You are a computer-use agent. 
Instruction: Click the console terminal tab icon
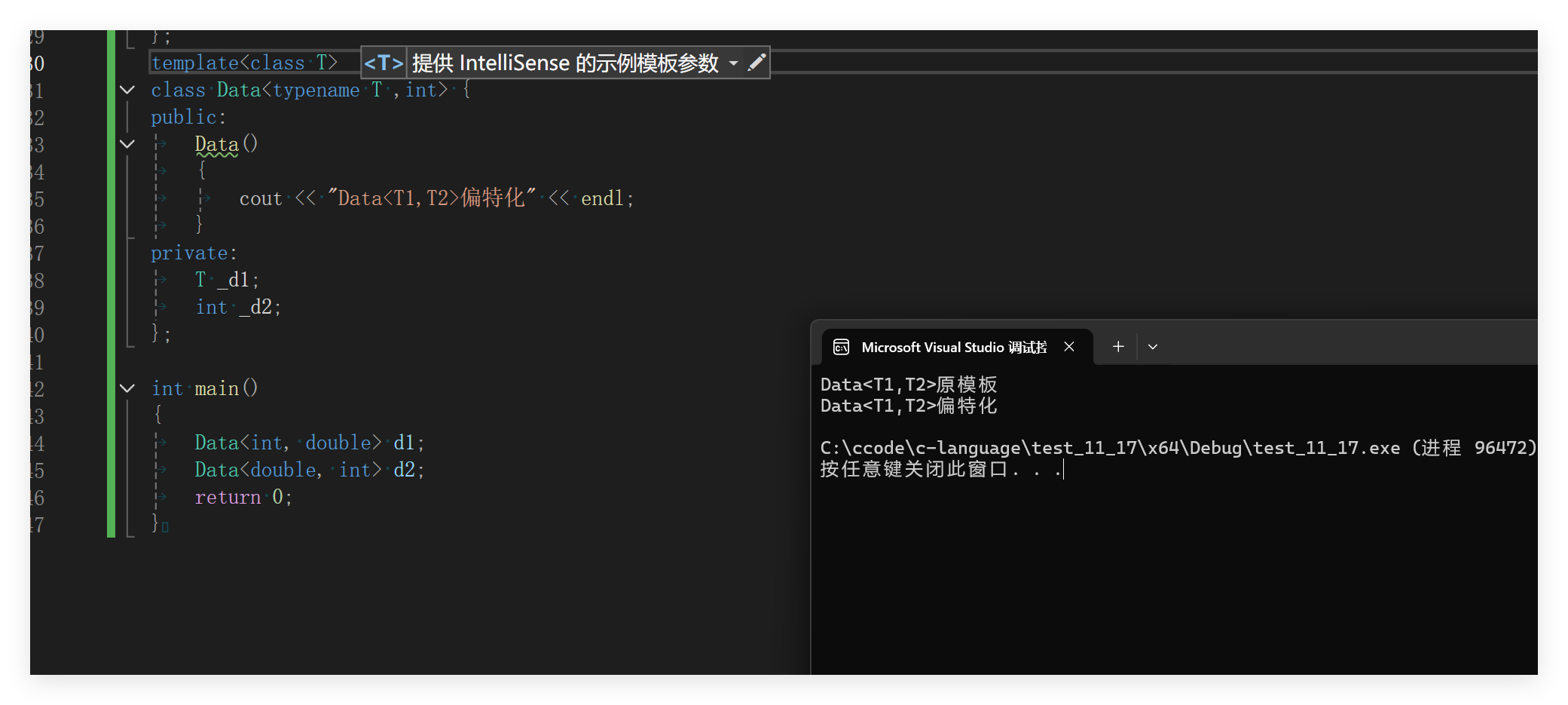click(842, 347)
